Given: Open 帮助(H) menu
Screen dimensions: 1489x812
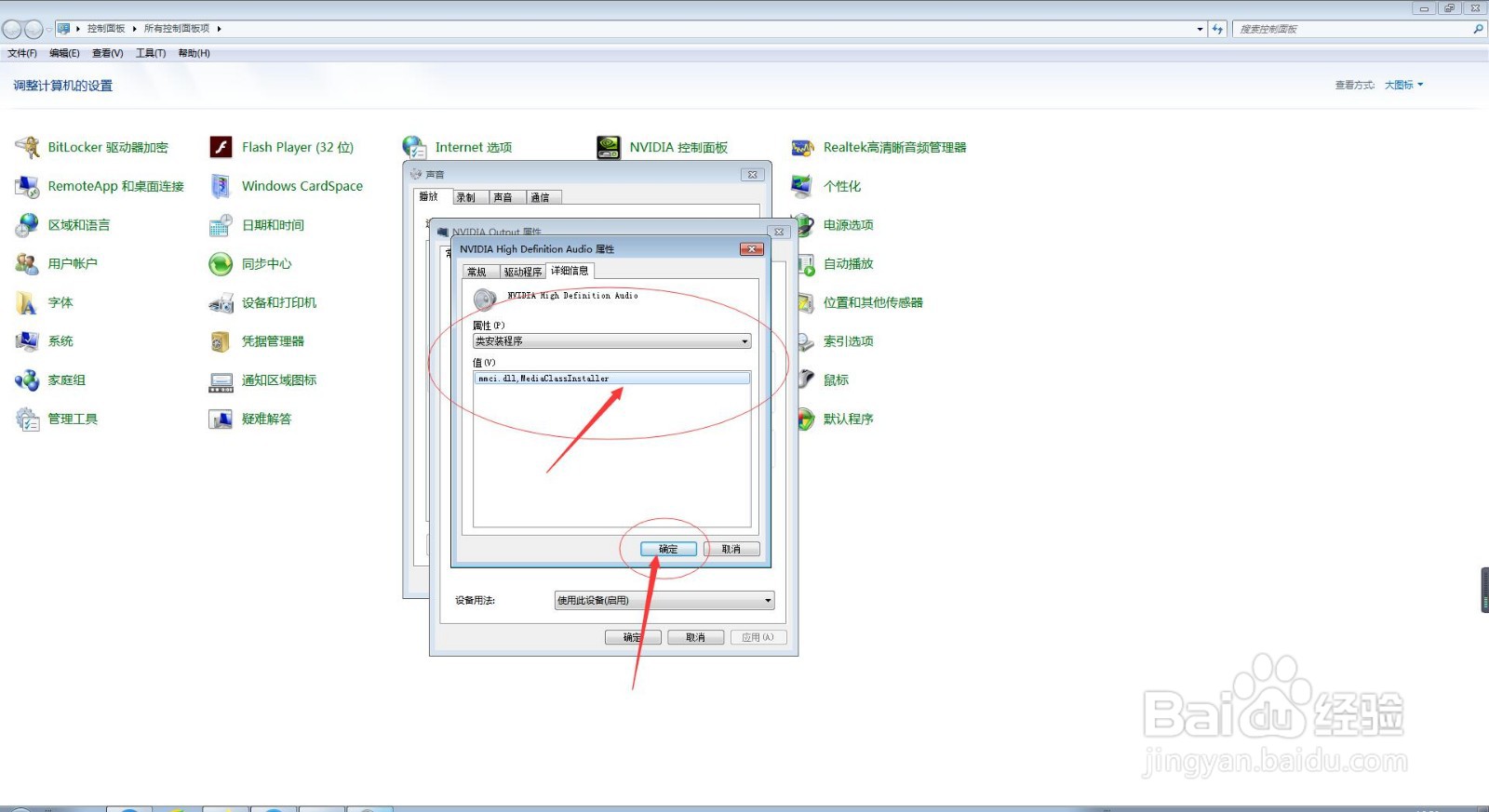Looking at the screenshot, I should [194, 53].
